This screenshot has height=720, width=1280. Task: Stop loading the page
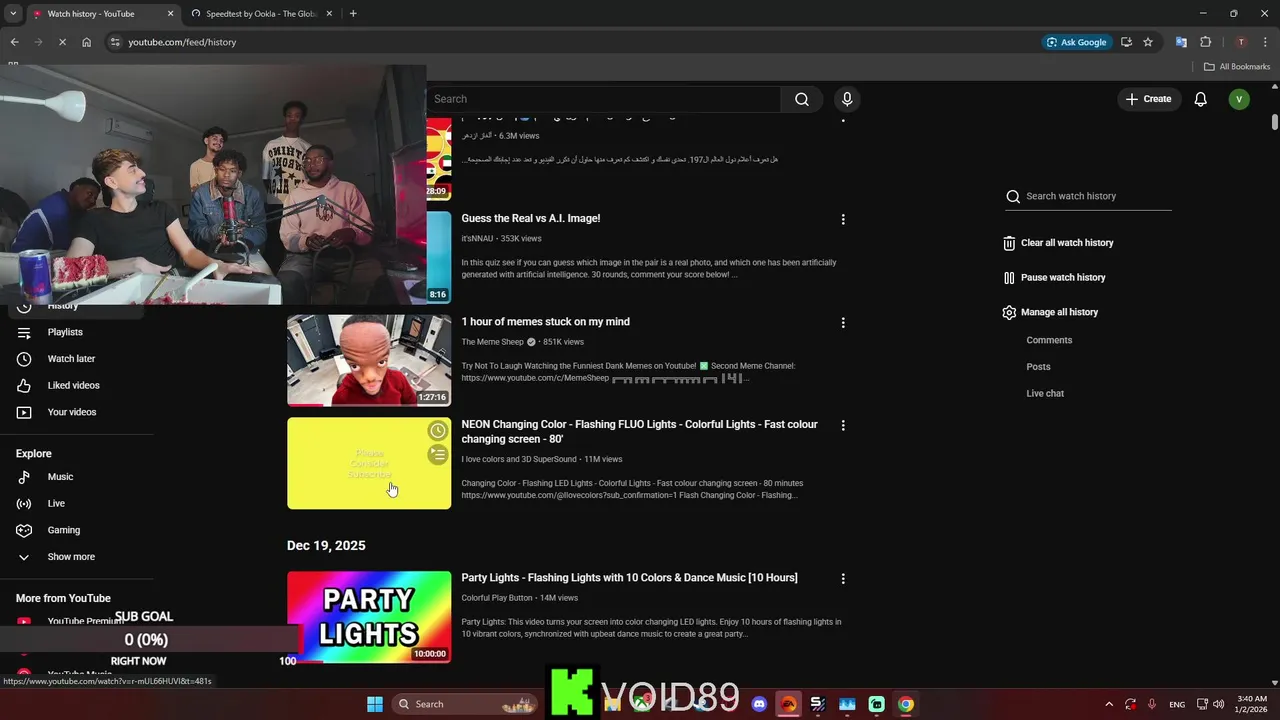[x=62, y=42]
